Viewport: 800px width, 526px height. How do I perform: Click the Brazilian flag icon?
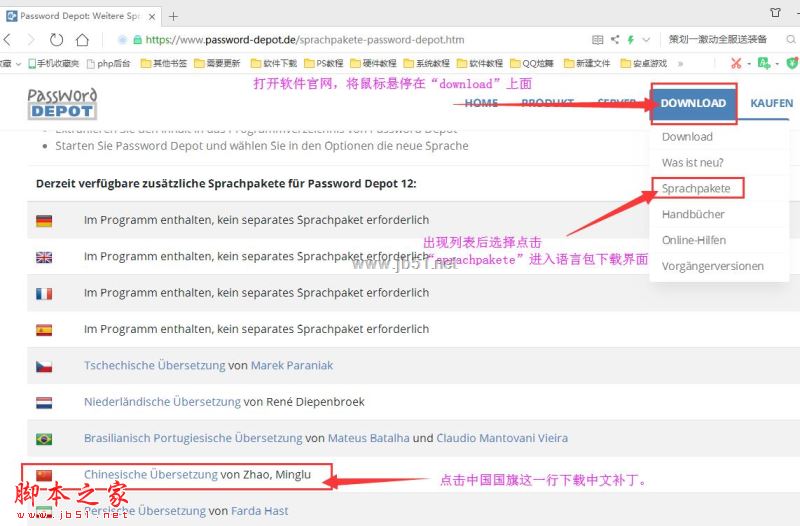pyautogui.click(x=44, y=439)
